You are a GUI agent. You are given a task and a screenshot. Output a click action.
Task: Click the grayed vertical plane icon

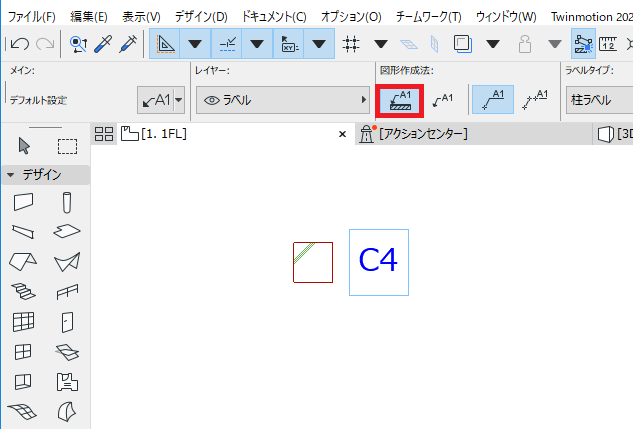pos(435,44)
